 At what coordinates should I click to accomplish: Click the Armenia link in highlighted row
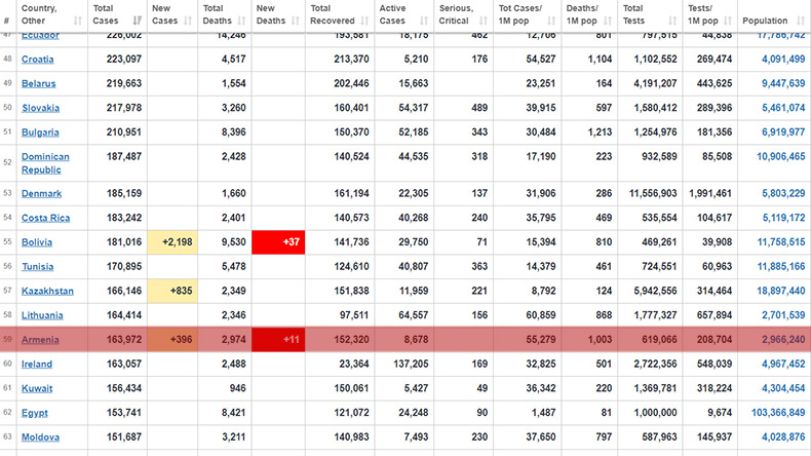pyautogui.click(x=40, y=340)
